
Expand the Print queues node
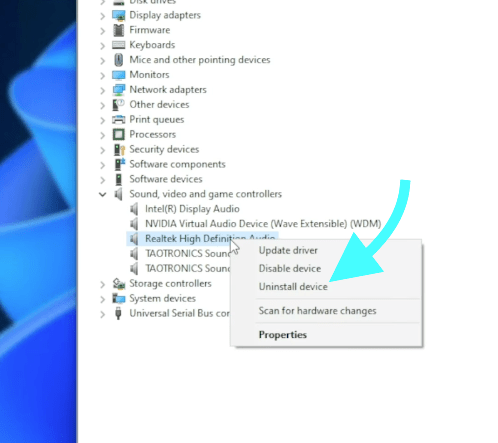point(103,120)
